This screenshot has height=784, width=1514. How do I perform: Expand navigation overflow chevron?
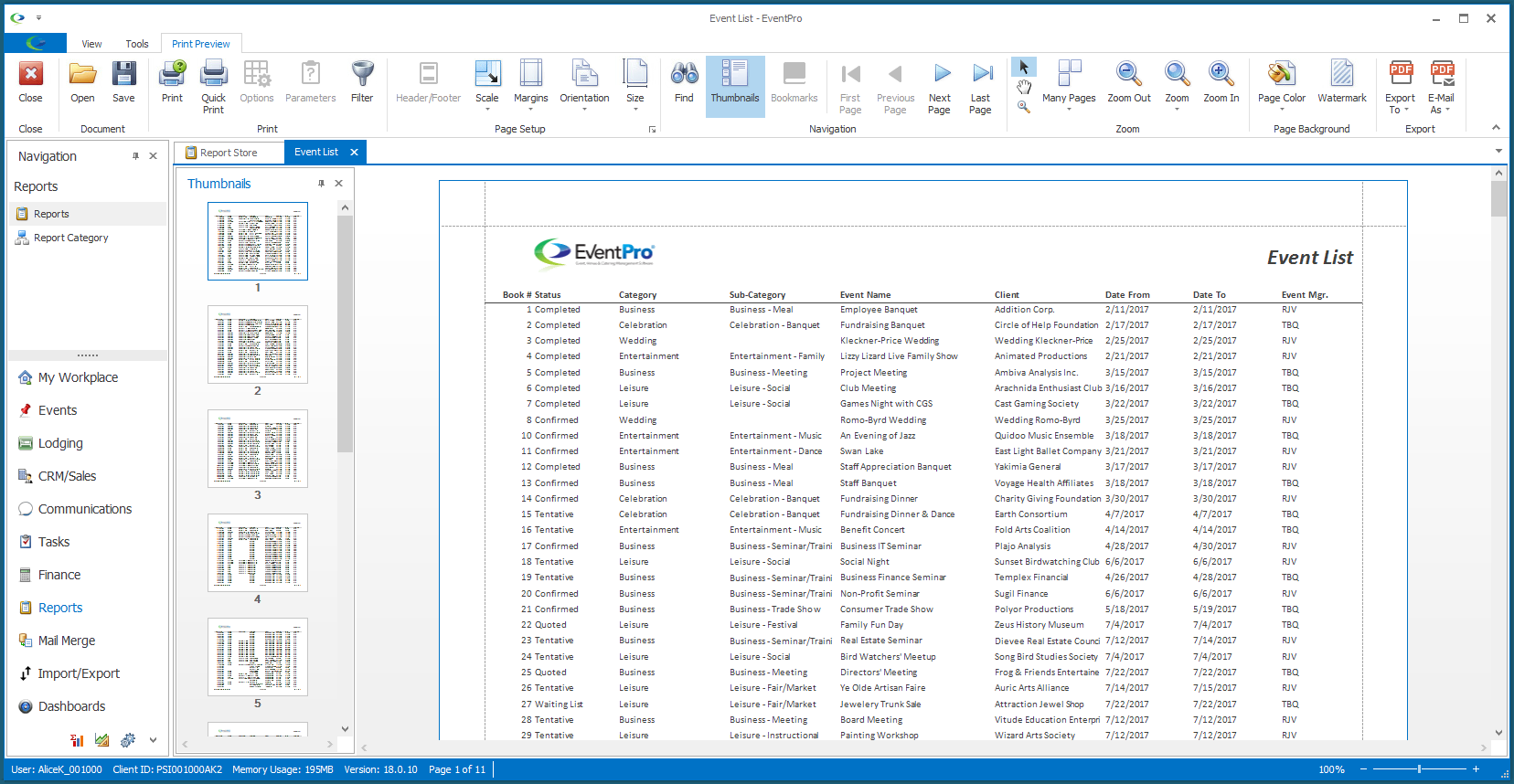point(153,740)
